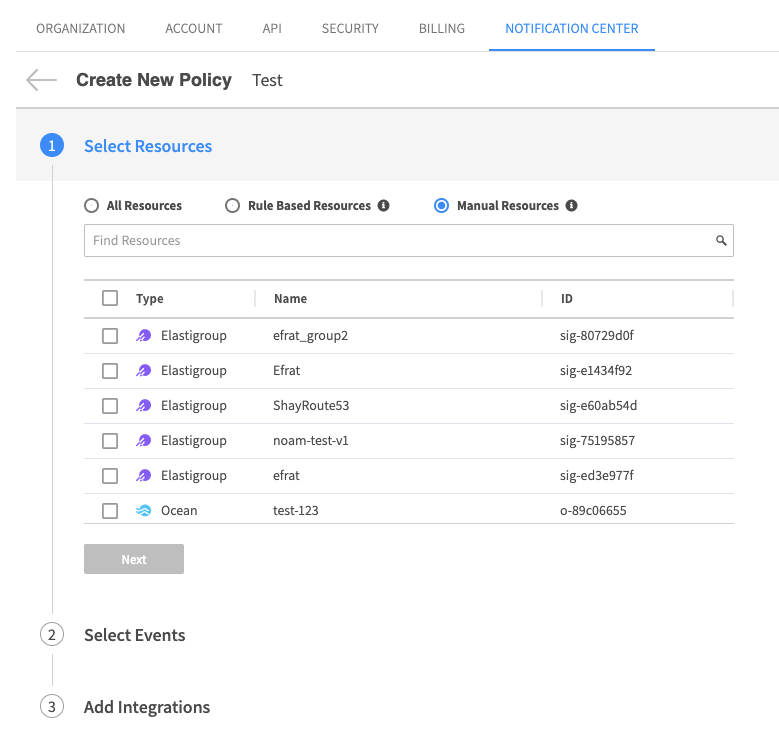Click the Ocean icon for test-123
The height and width of the screenshot is (744, 779).
click(x=144, y=511)
